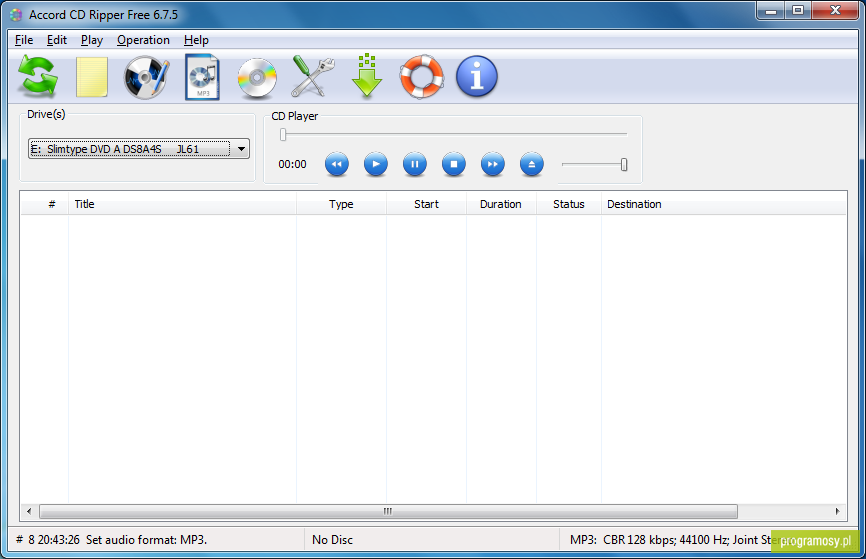The image size is (866, 559).
Task: Eject the disc with the eject button
Action: tap(532, 164)
